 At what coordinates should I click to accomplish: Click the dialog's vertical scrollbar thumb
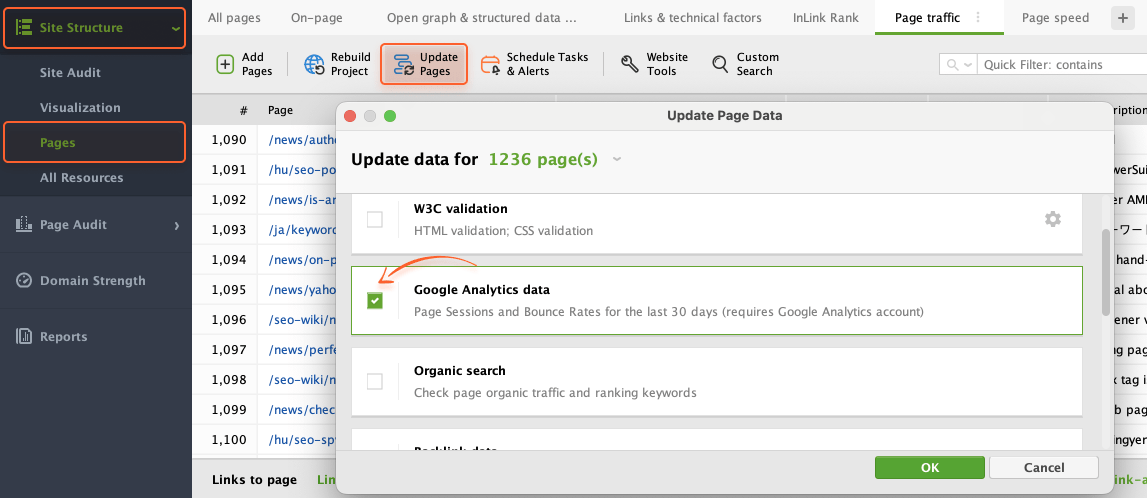point(1106,273)
